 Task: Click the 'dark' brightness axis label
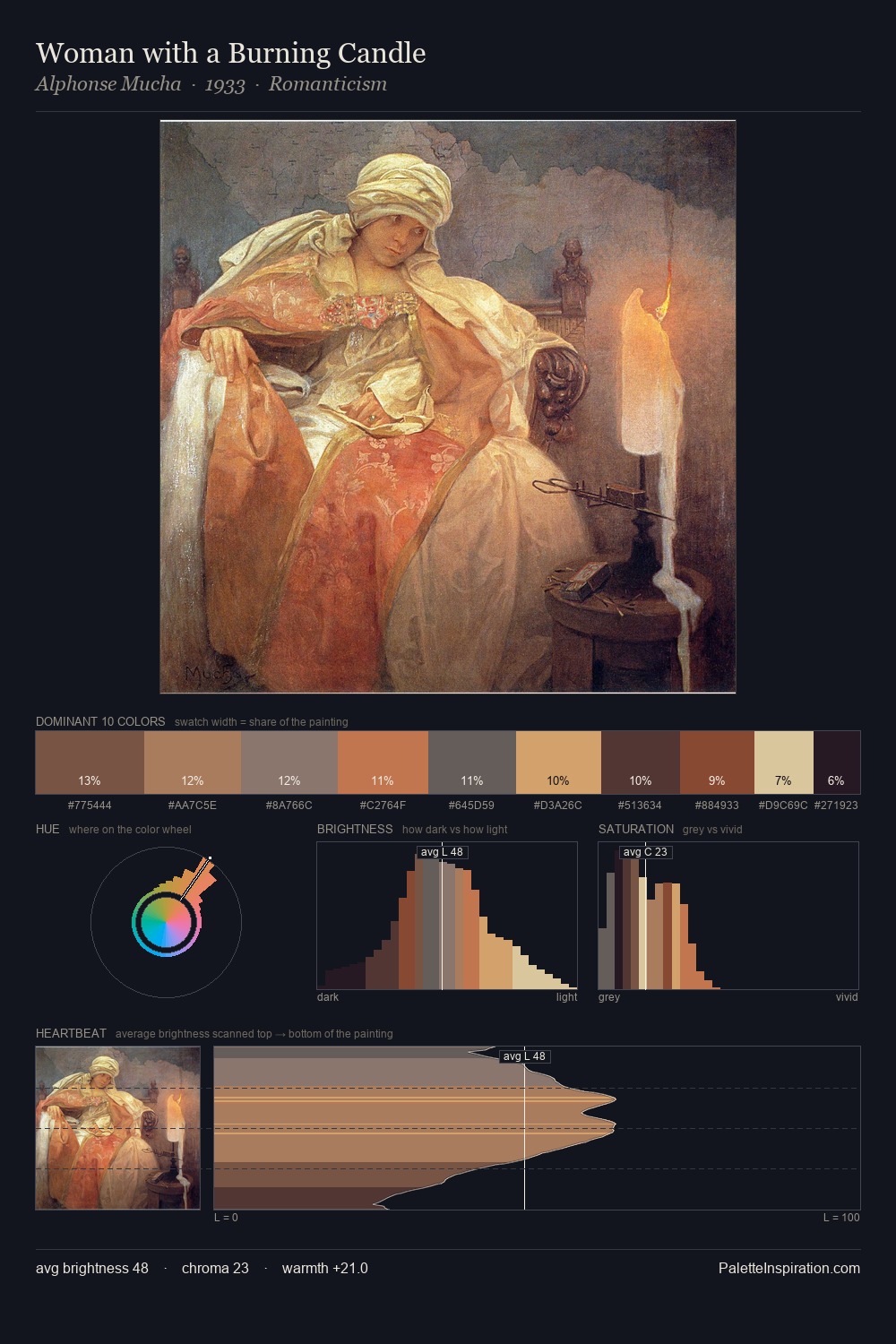tap(328, 997)
